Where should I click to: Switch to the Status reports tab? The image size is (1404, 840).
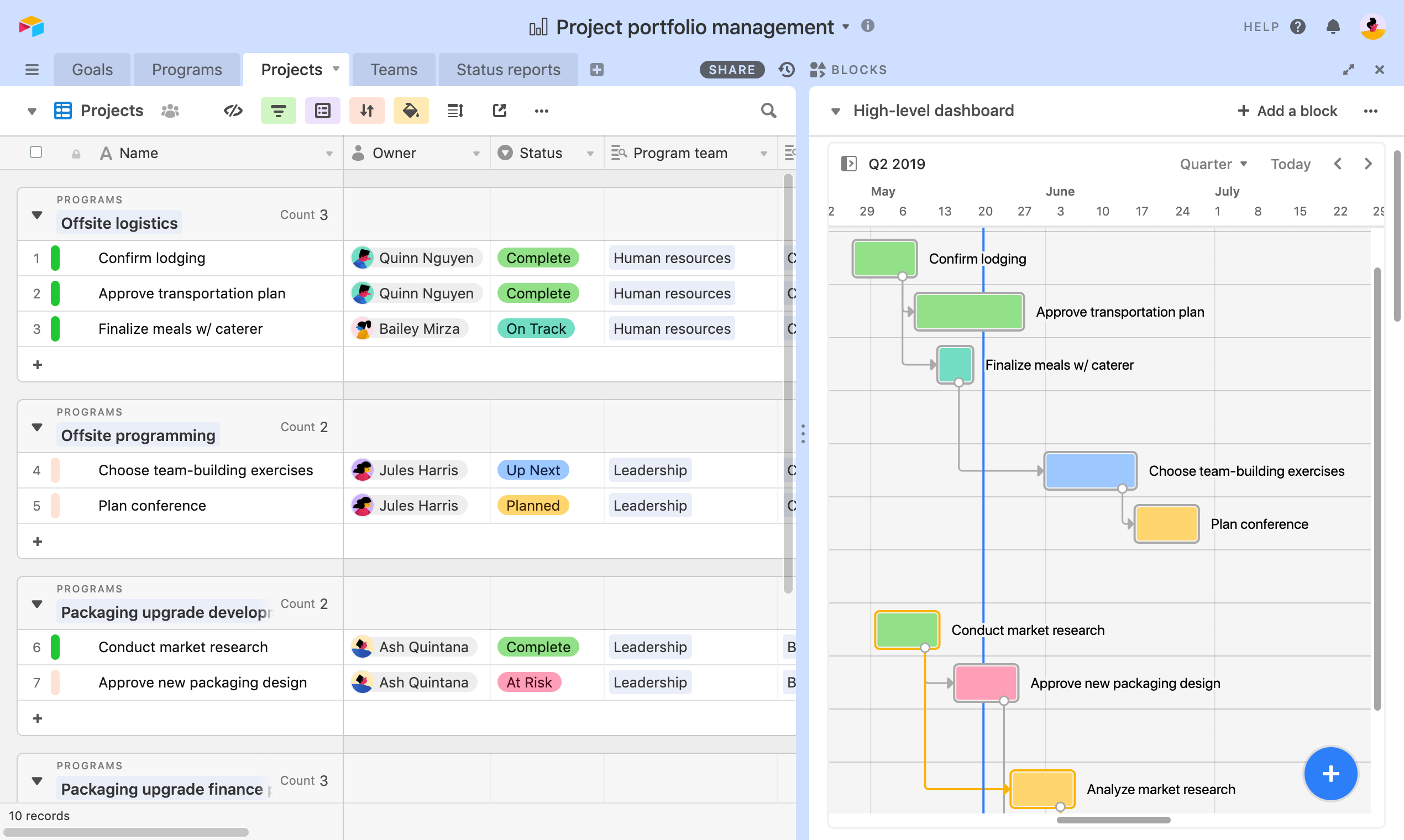click(x=508, y=69)
